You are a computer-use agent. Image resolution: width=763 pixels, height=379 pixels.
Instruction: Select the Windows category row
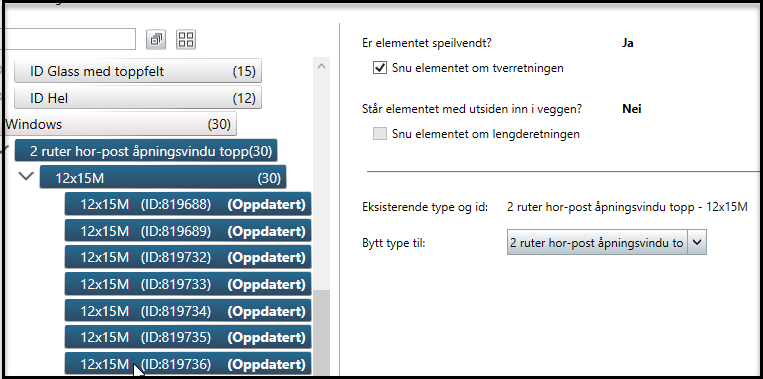[x=119, y=124]
